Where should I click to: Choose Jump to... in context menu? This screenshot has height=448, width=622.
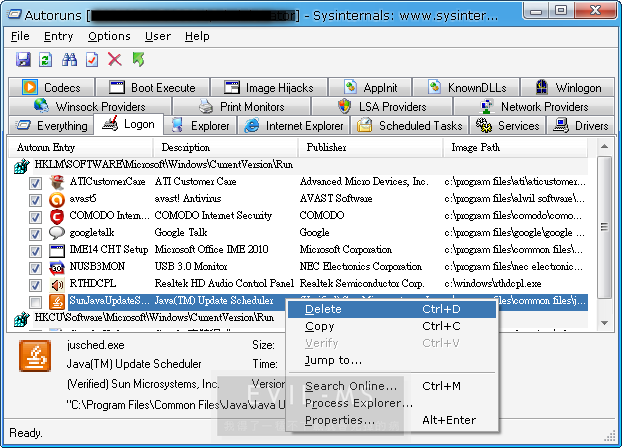tap(333, 360)
